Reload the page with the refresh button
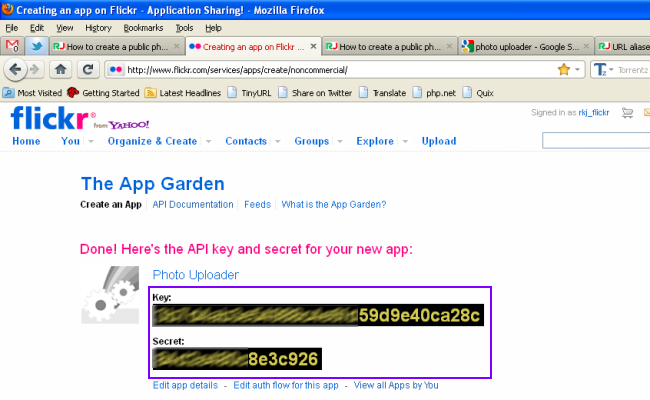Image resolution: width=650 pixels, height=400 pixels. 87,69
